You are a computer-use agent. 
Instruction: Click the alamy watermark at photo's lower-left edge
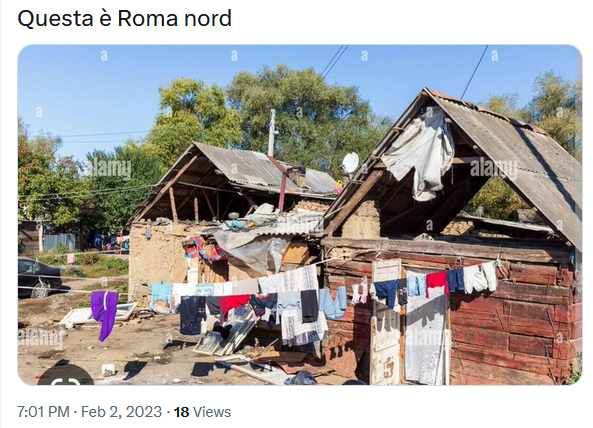41,338
